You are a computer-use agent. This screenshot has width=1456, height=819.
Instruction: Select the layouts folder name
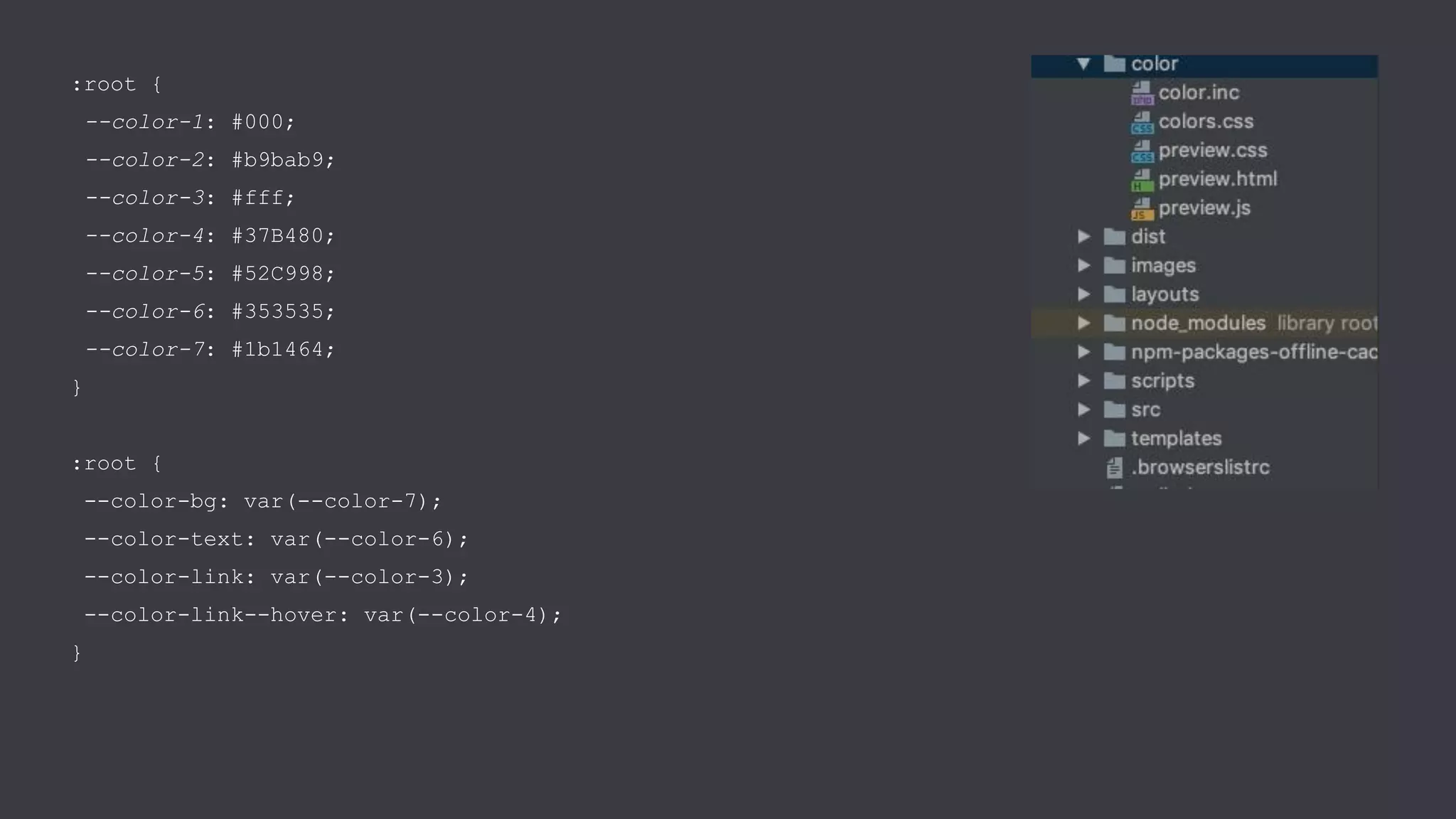point(1165,294)
